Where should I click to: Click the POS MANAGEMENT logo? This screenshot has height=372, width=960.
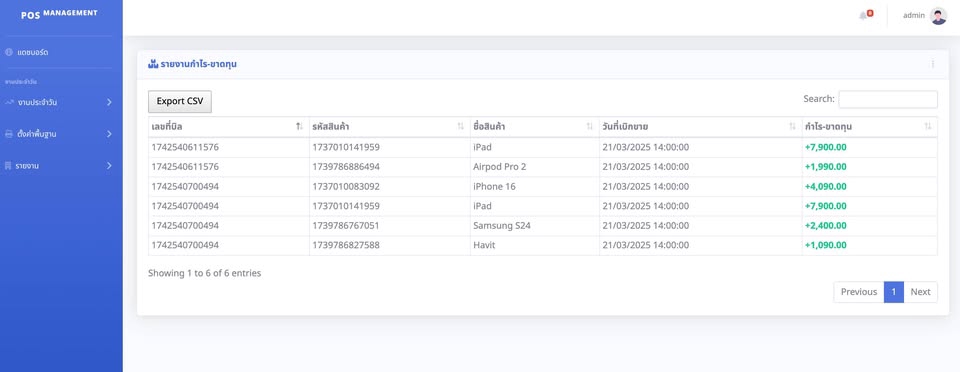tap(59, 14)
